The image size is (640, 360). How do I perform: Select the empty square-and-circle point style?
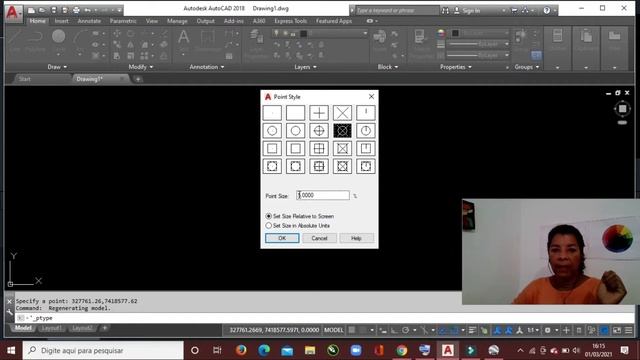pos(296,166)
